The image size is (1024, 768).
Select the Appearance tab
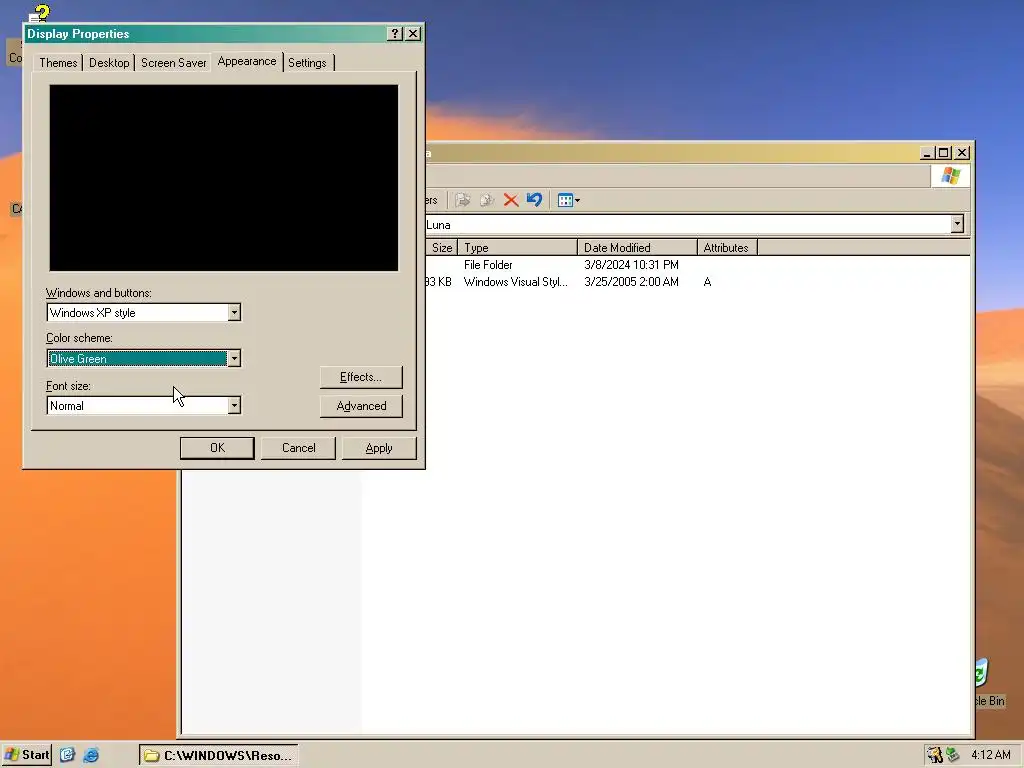point(247,61)
